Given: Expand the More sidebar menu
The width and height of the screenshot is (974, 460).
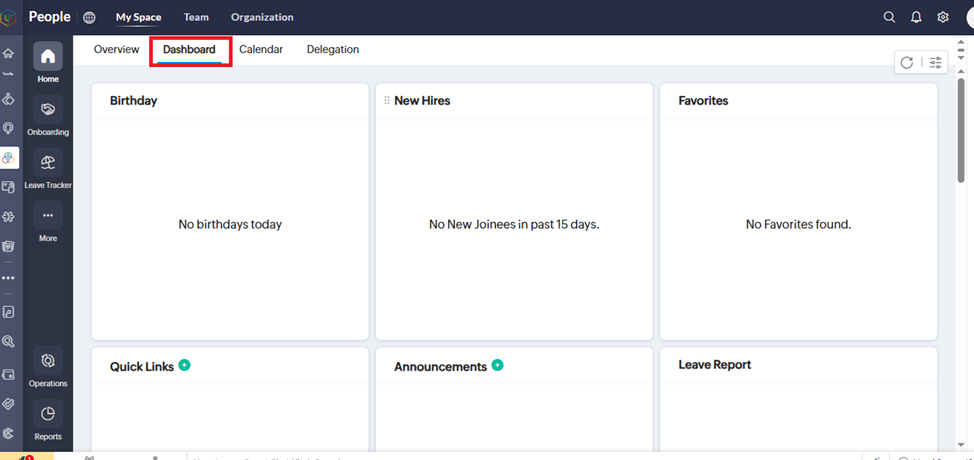Looking at the screenshot, I should (48, 217).
